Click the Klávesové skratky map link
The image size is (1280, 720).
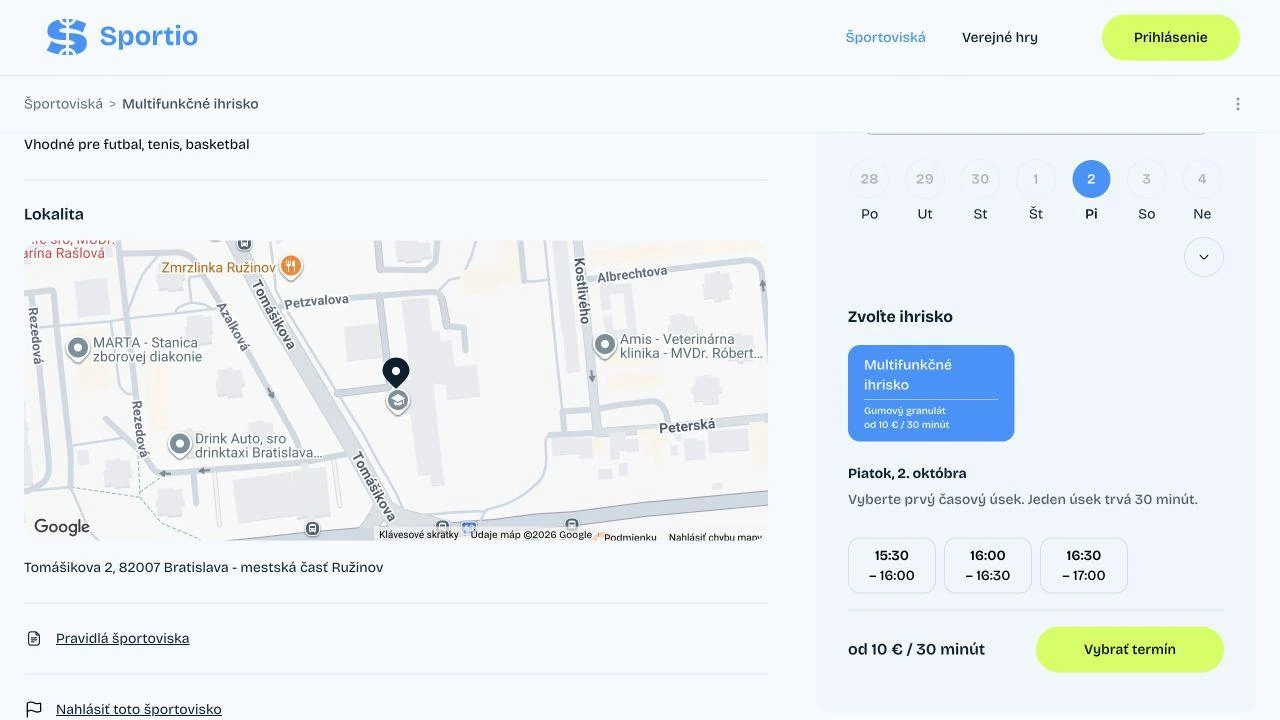click(x=419, y=535)
